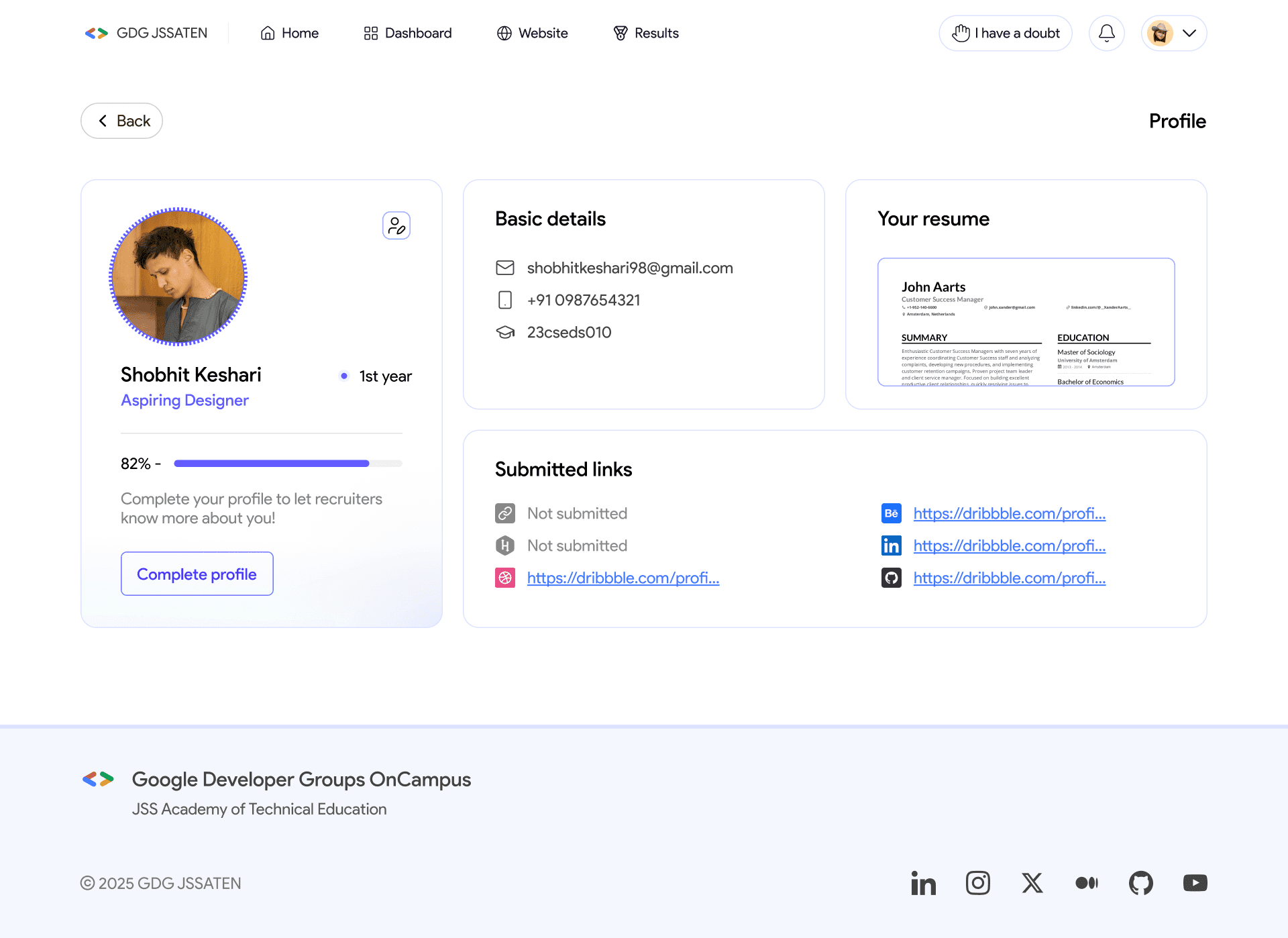This screenshot has height=938, width=1288.
Task: Open the GitHub submitted link
Action: 1009,578
